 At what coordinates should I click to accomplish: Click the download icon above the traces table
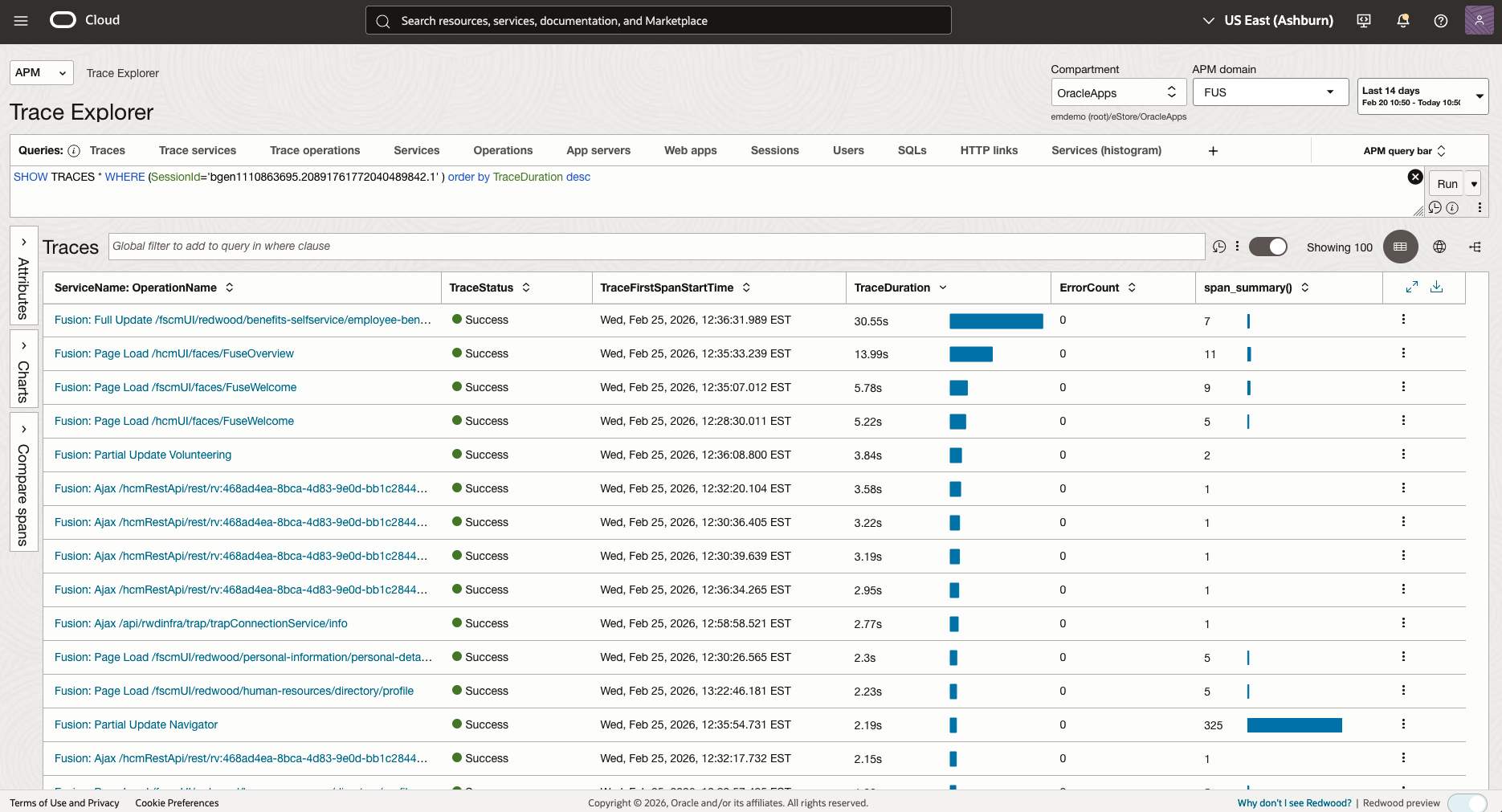(1437, 287)
